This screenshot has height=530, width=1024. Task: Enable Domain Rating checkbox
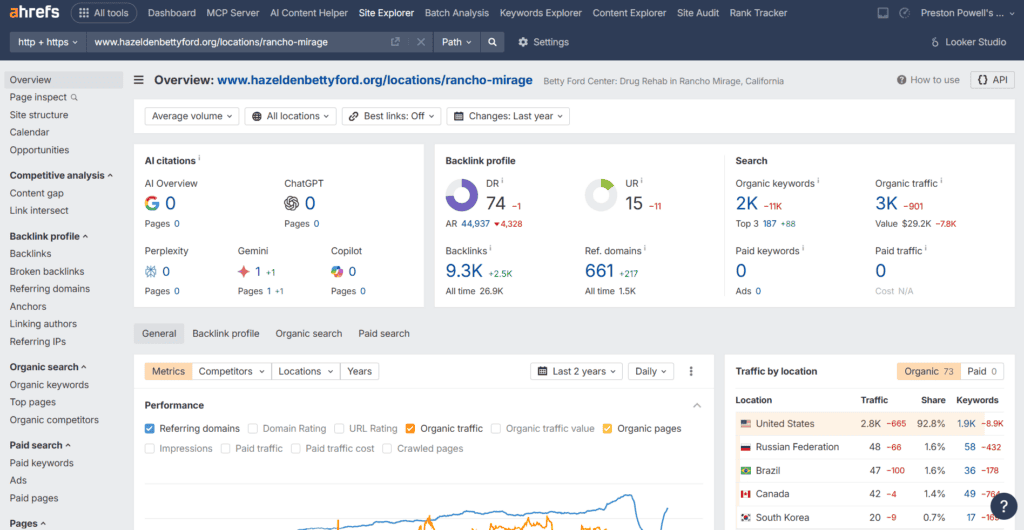pos(253,429)
